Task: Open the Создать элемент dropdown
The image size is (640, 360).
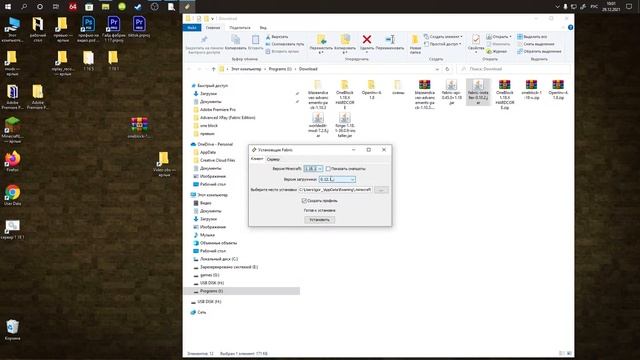Action: point(443,37)
